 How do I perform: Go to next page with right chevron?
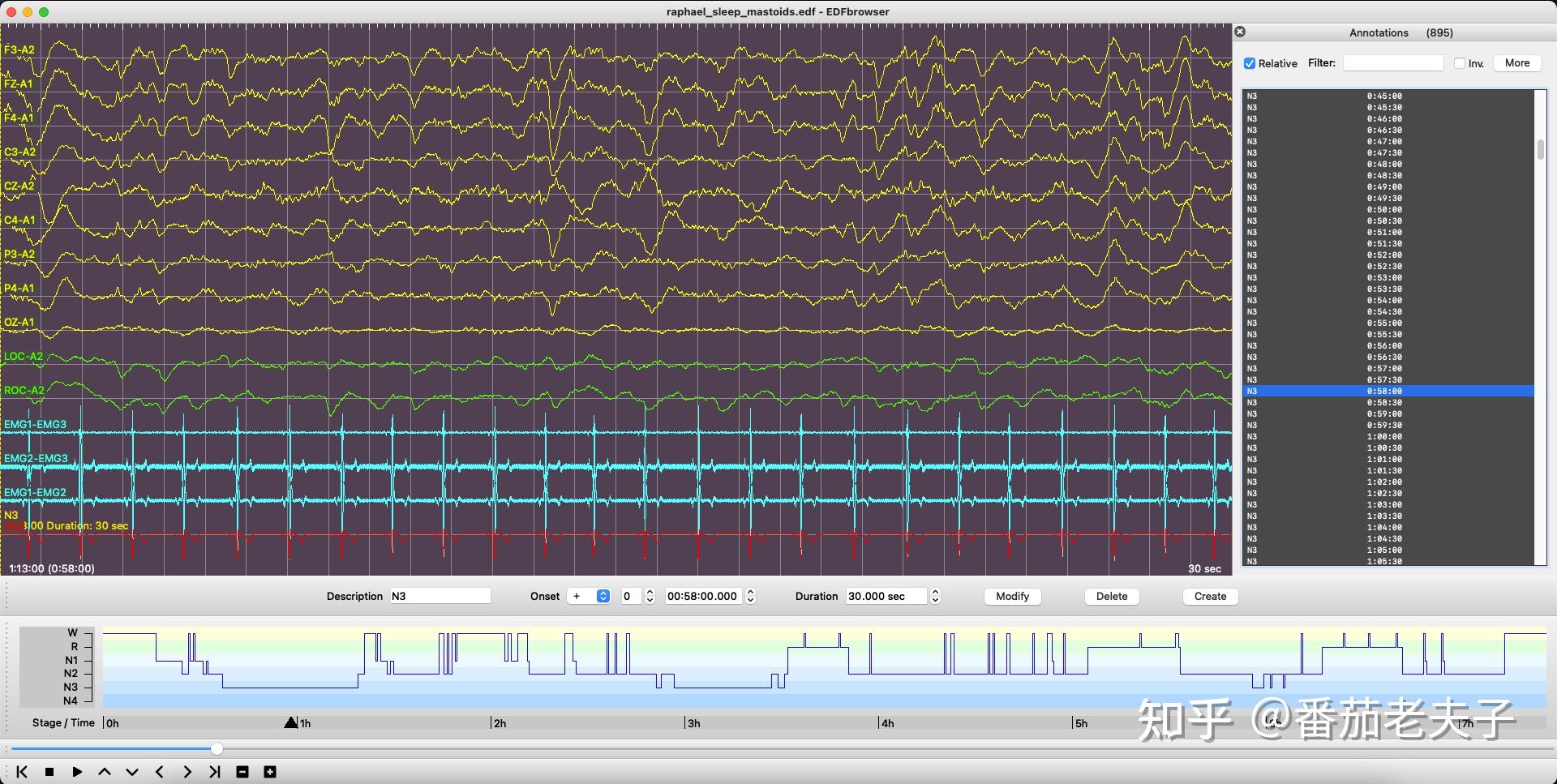point(187,772)
